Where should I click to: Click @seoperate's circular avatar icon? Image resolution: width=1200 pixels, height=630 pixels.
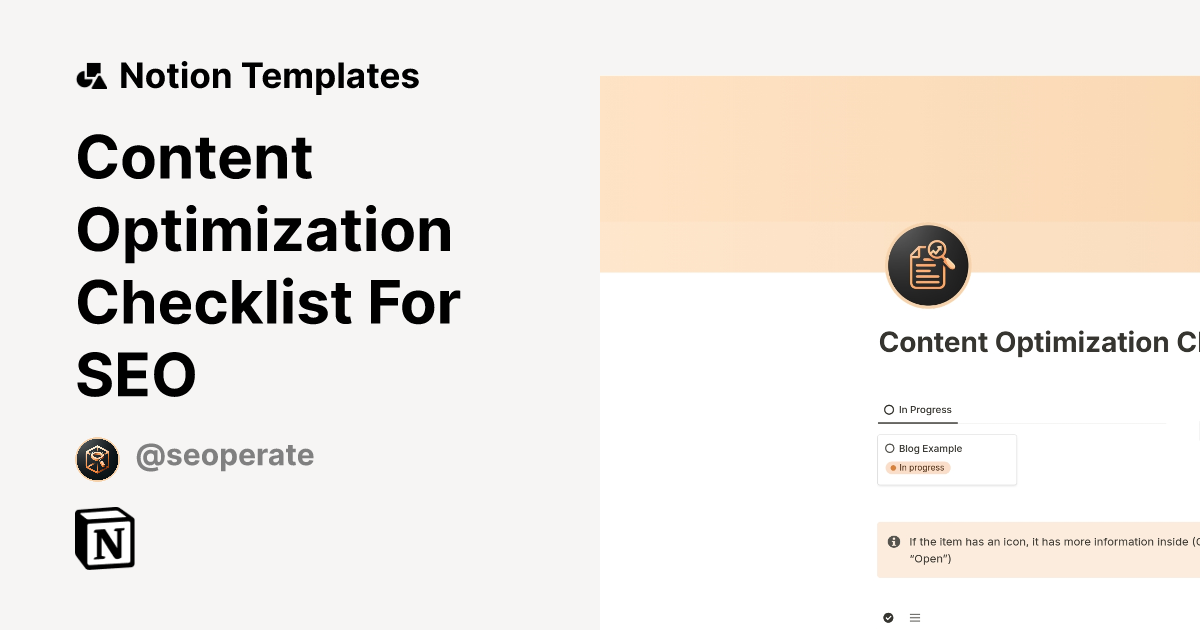(x=97, y=458)
